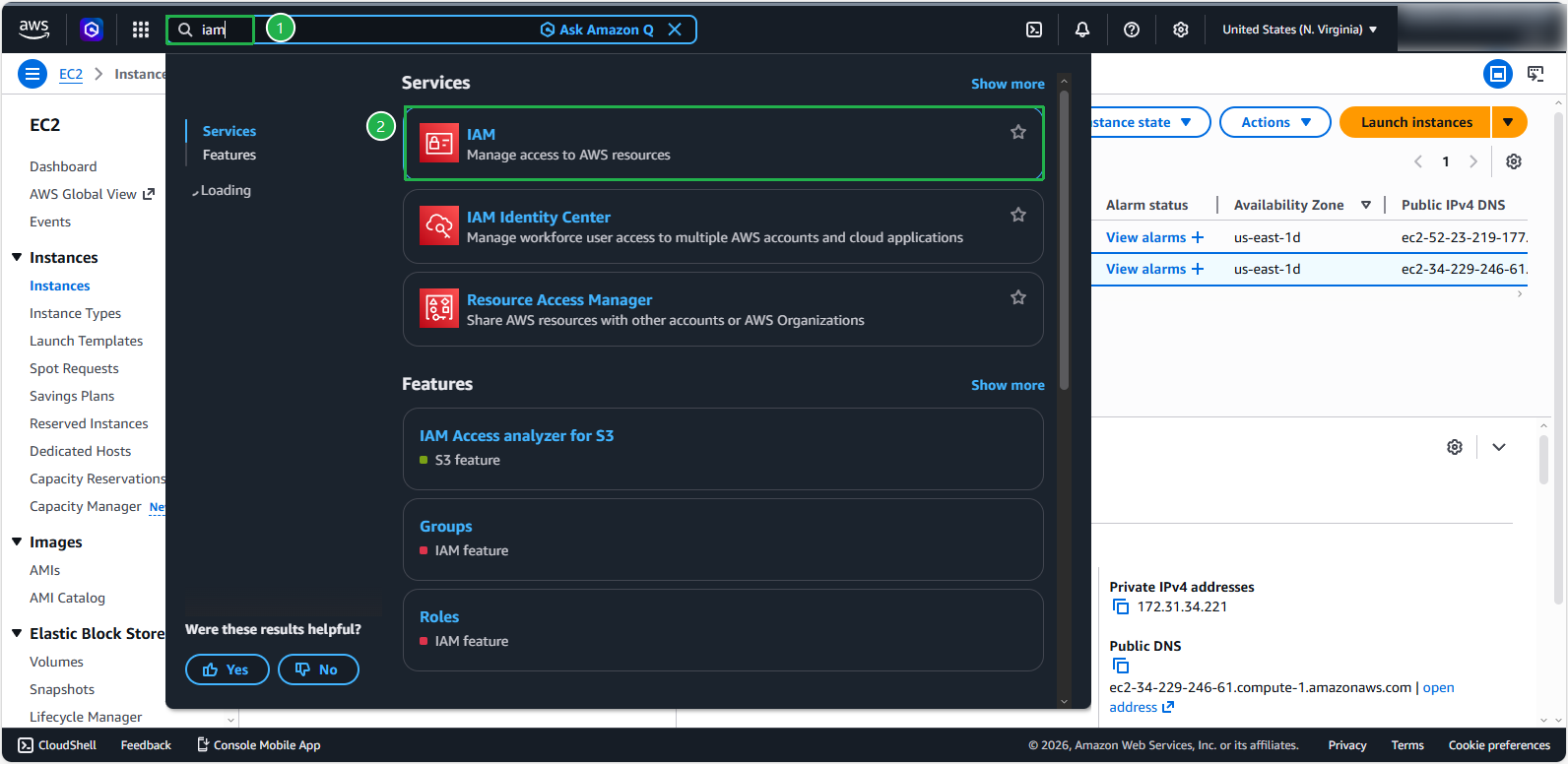The height and width of the screenshot is (764, 1568).
Task: Click the IAM service icon
Action: (x=438, y=143)
